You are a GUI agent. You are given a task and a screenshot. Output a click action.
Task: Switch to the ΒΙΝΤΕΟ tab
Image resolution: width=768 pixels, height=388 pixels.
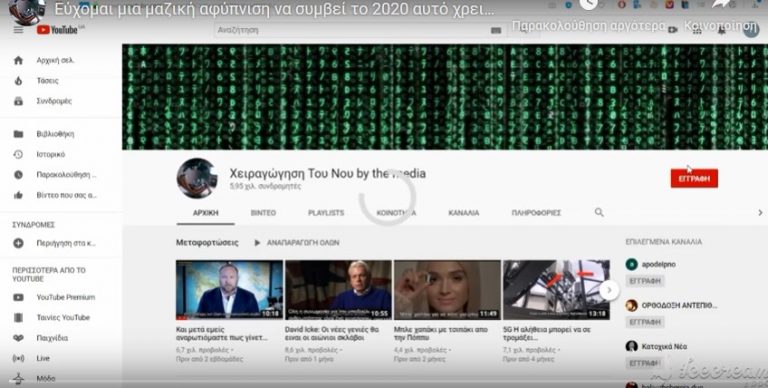(x=263, y=213)
